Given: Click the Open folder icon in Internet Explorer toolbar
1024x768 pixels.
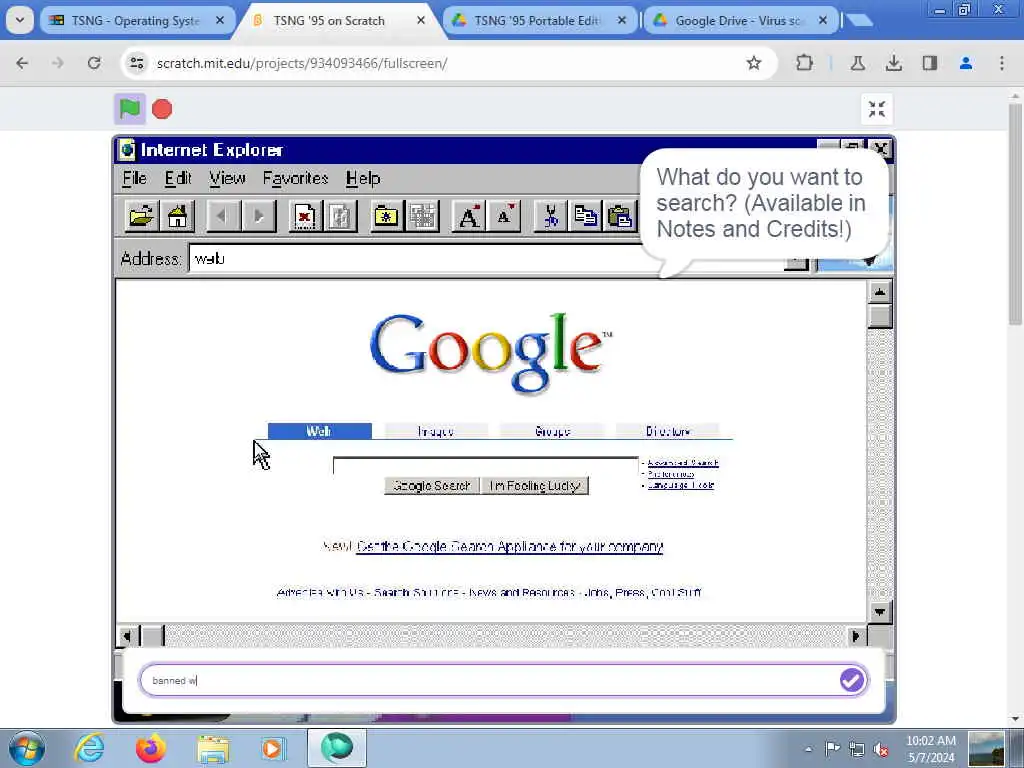Looking at the screenshot, I should click(141, 216).
